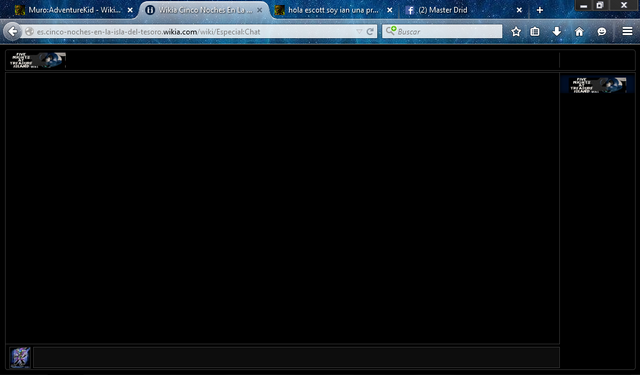This screenshot has height=375, width=640.
Task: Close the hola escott soy ian tab
Action: (x=390, y=10)
